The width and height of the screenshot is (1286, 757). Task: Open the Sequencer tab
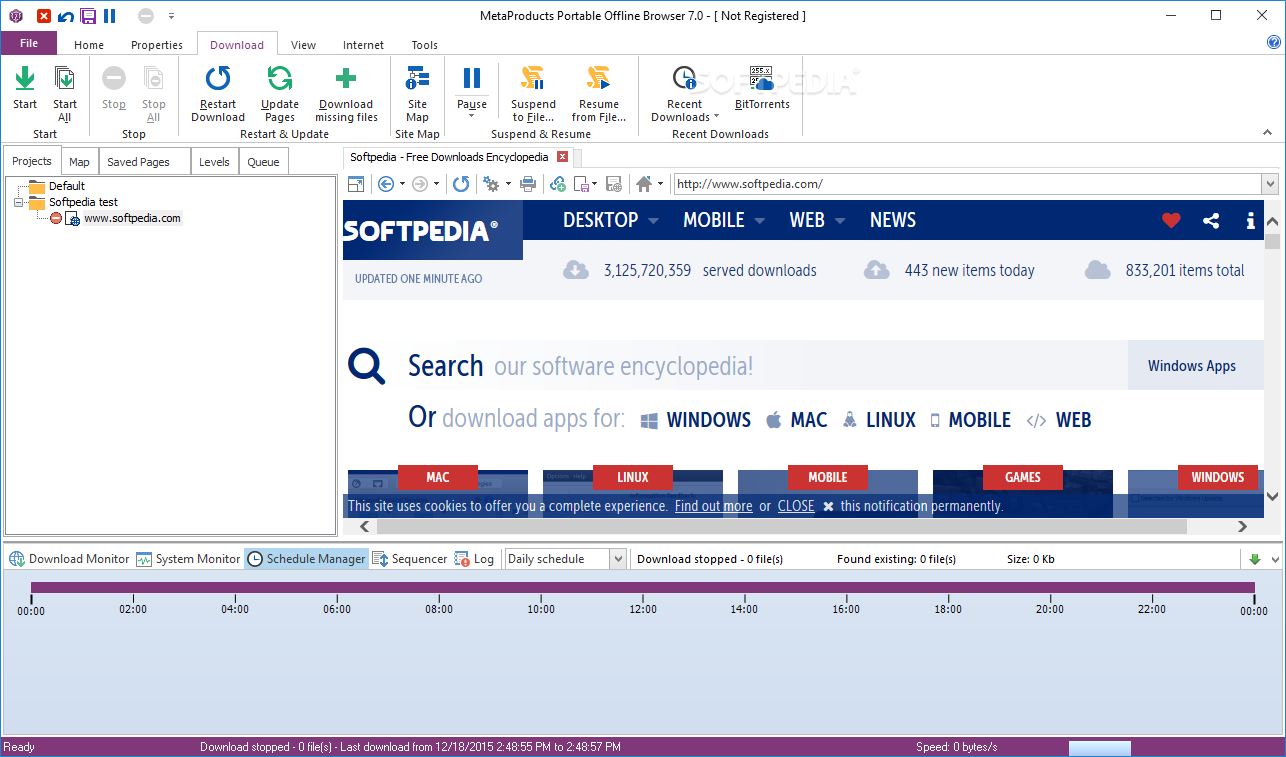[x=410, y=559]
